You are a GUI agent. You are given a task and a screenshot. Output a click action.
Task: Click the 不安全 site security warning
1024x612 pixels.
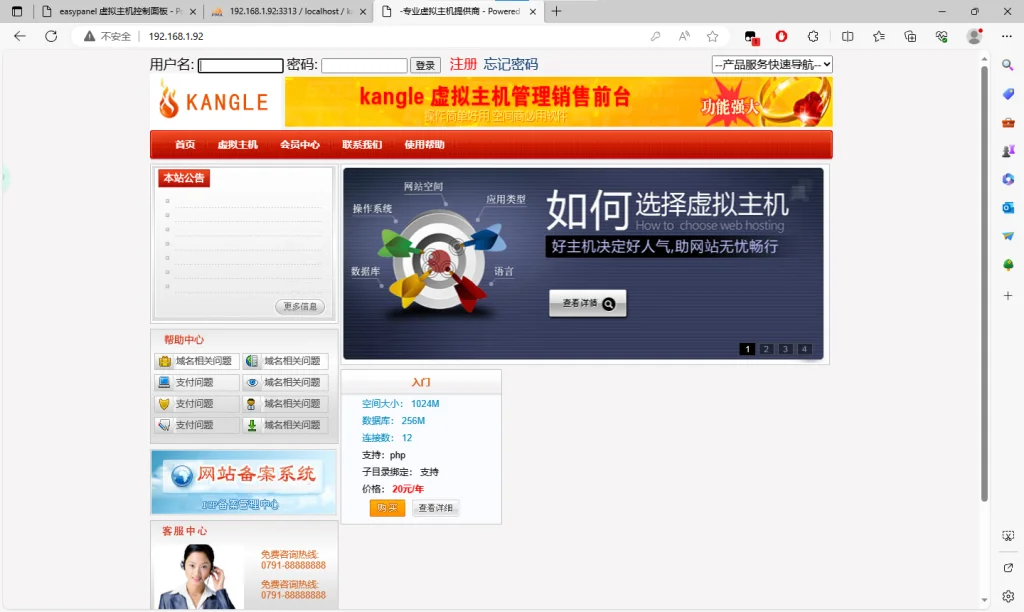(107, 37)
